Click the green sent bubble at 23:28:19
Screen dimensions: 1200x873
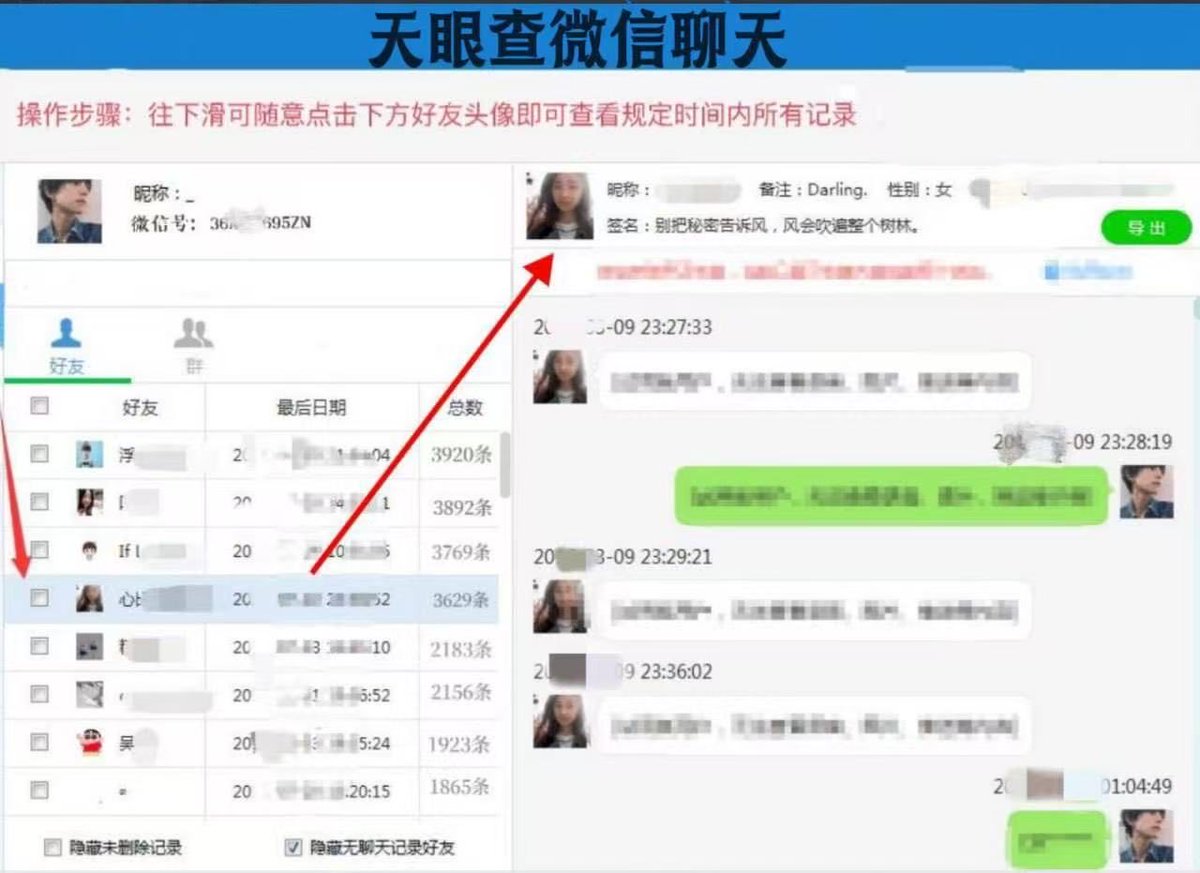click(x=892, y=495)
